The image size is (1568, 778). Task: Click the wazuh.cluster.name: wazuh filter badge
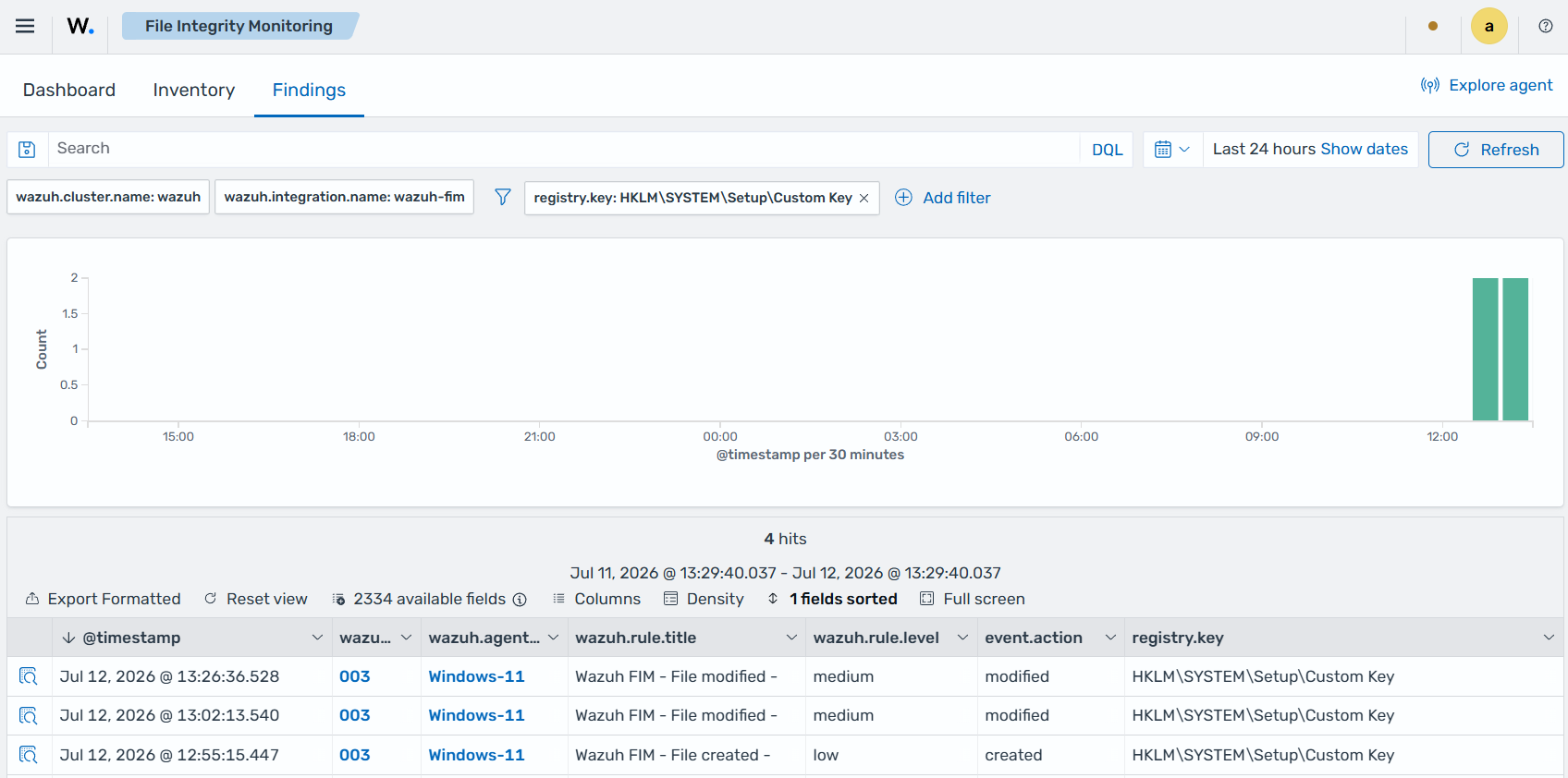tap(108, 197)
